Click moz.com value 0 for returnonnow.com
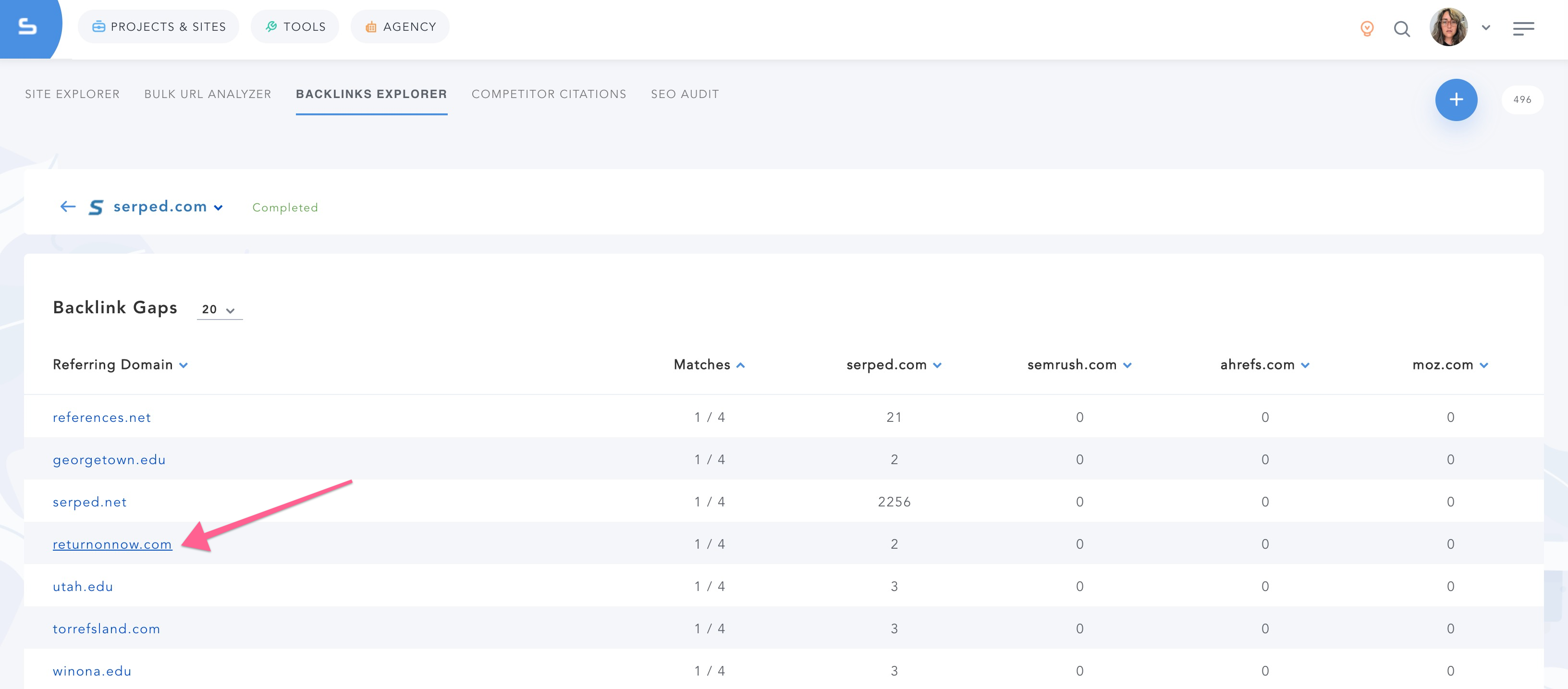This screenshot has width=1568, height=689. tap(1450, 544)
